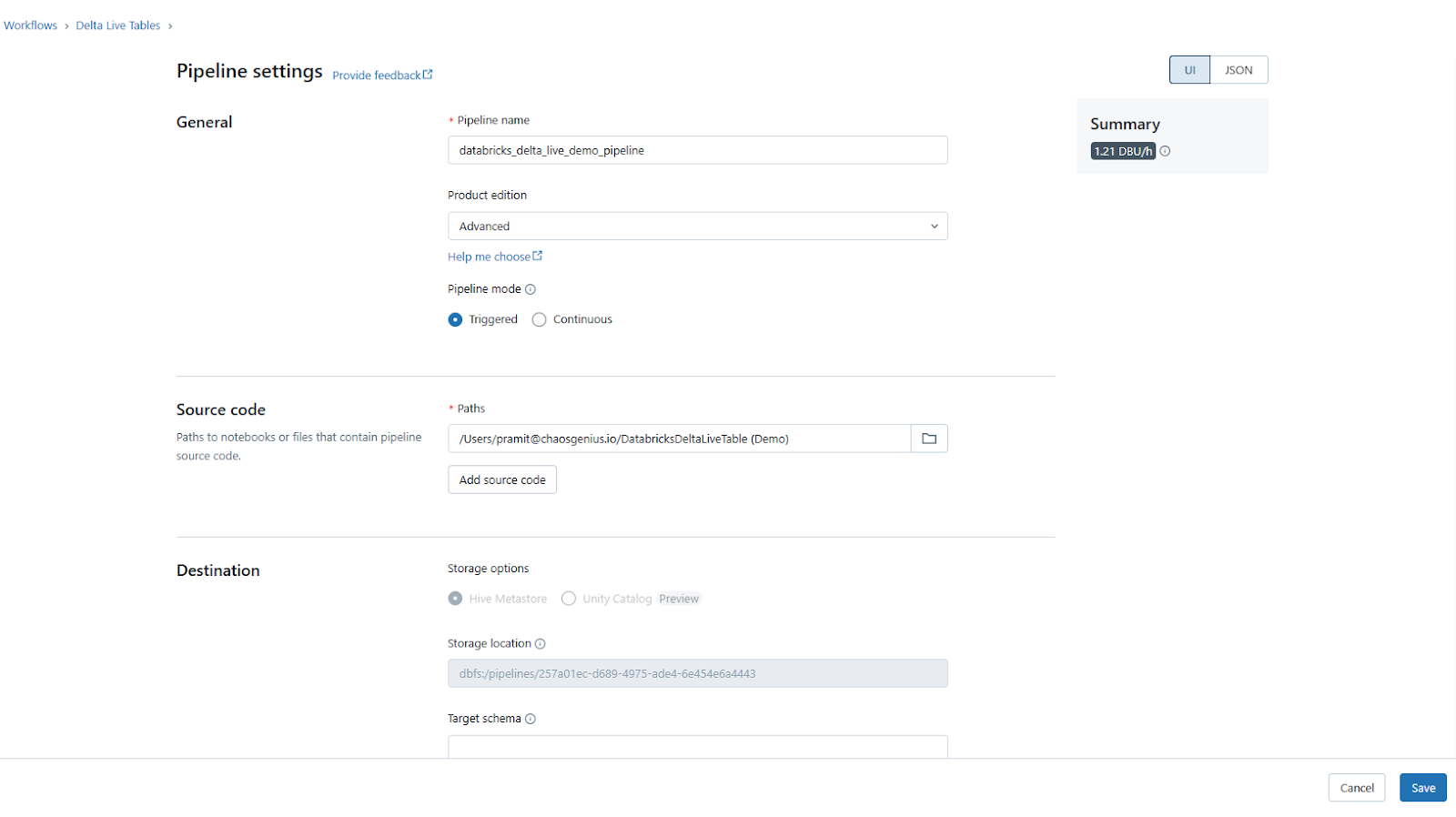
Task: Select Unity Catalog as storage option
Action: 569,598
